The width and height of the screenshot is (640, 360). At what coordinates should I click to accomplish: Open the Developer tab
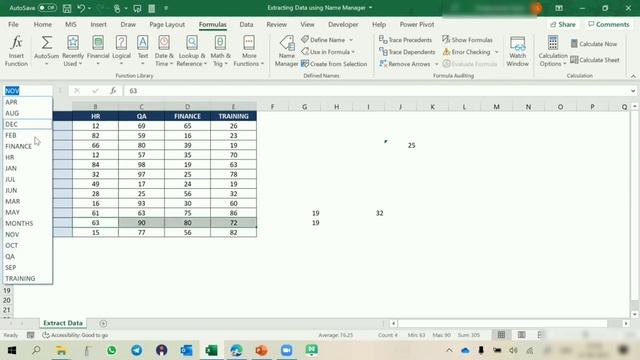coord(343,24)
